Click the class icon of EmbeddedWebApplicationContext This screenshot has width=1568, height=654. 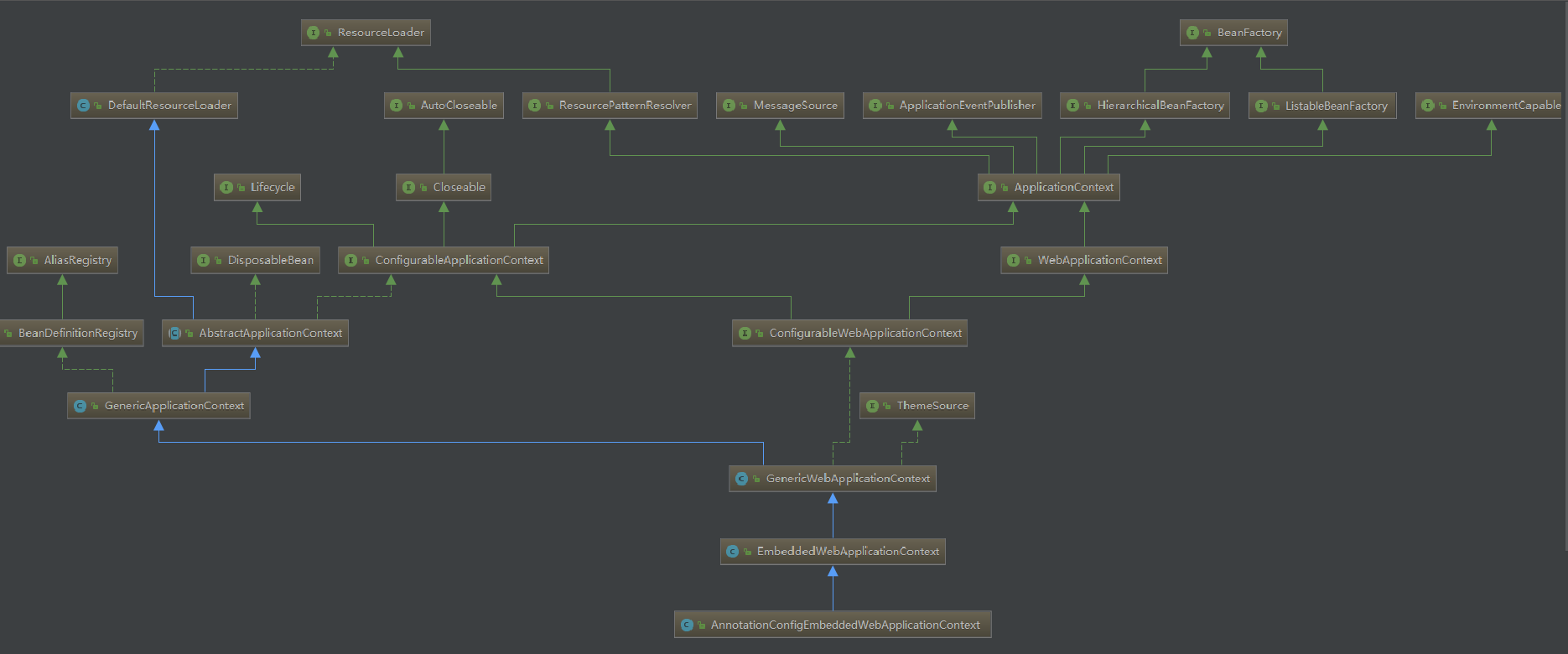(732, 552)
